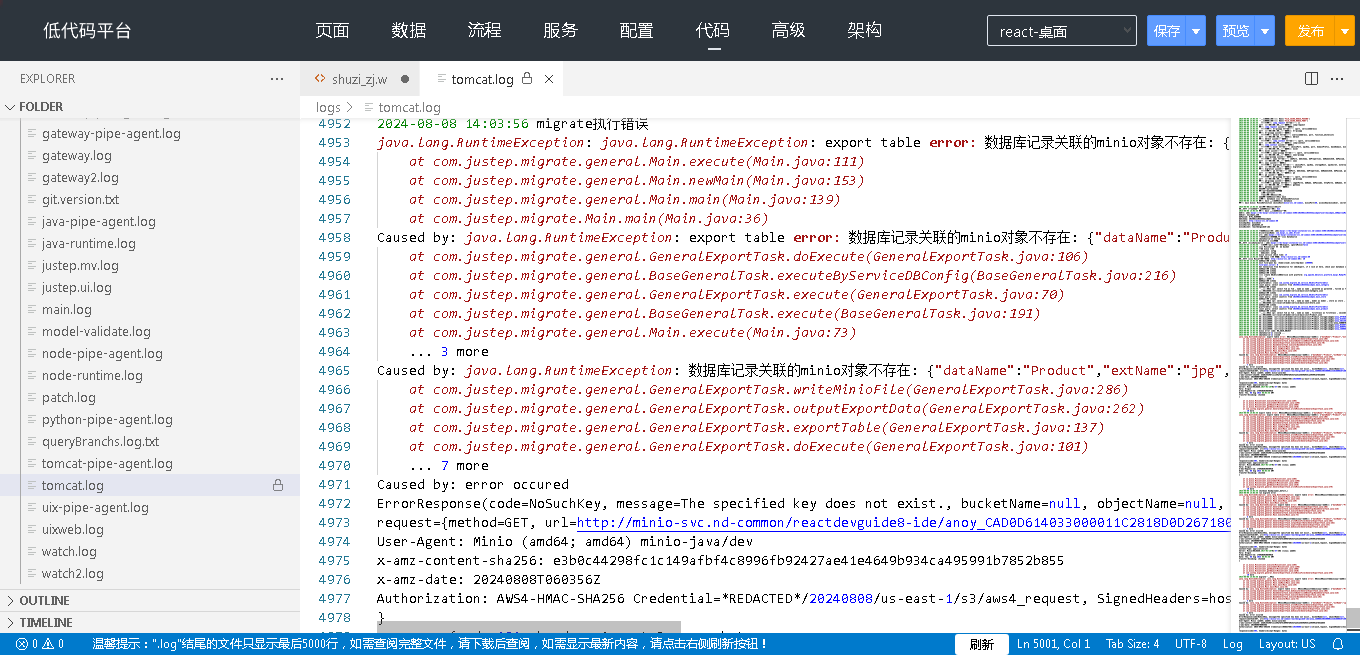
Task: Switch to the shuzi_zj.w tab
Action: click(x=360, y=79)
